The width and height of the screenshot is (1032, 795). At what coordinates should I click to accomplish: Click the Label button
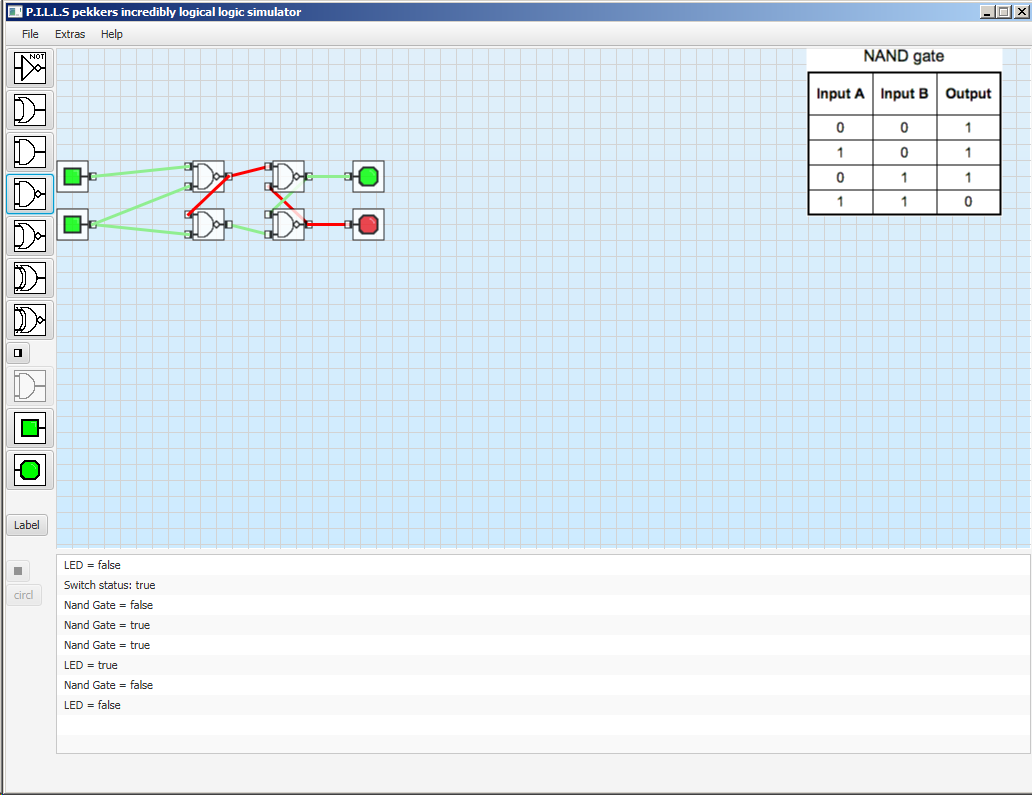pos(27,525)
